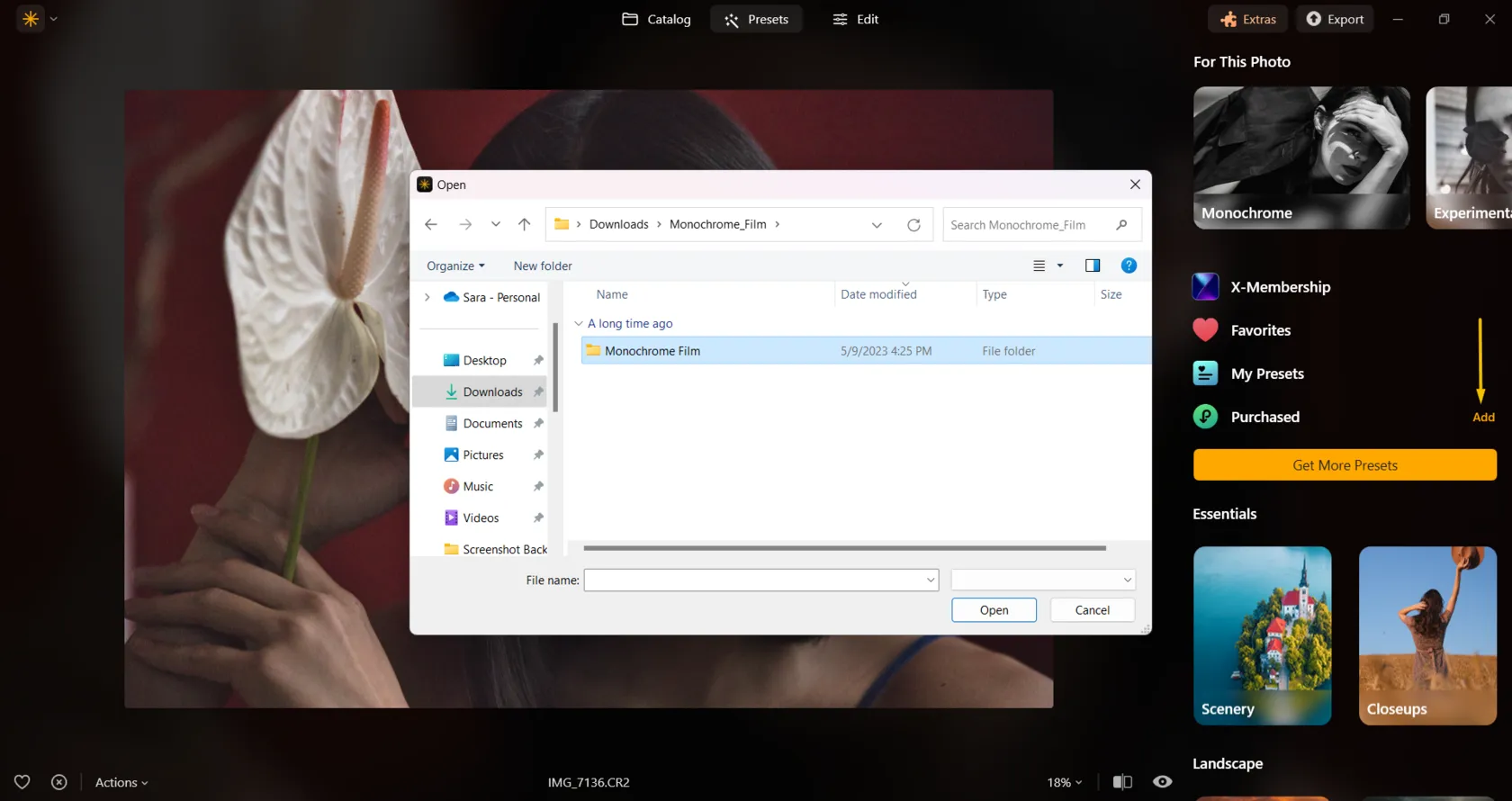Open the Purchased presets icon

click(1205, 417)
